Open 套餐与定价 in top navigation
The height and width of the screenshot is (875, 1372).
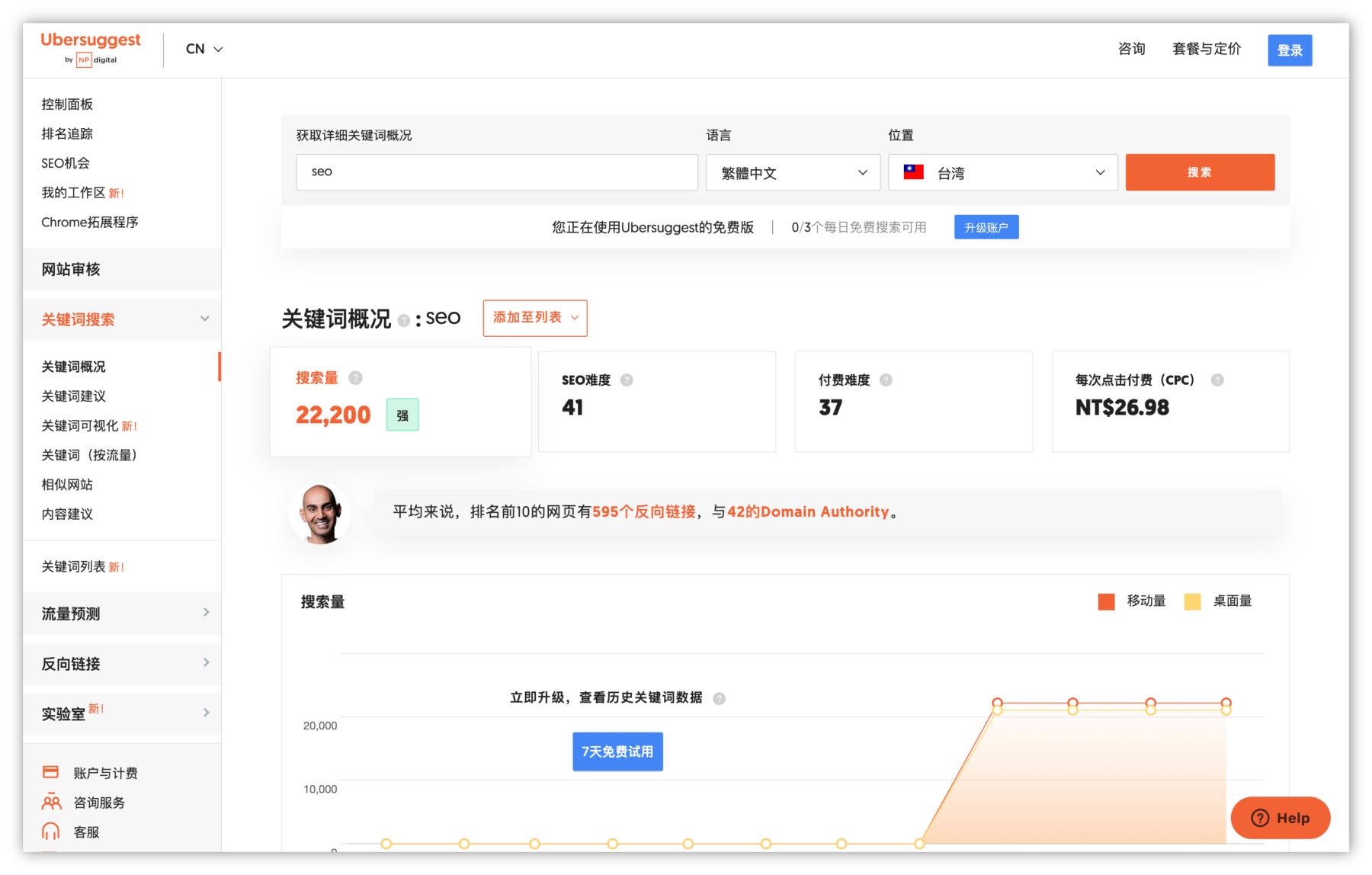(1206, 49)
